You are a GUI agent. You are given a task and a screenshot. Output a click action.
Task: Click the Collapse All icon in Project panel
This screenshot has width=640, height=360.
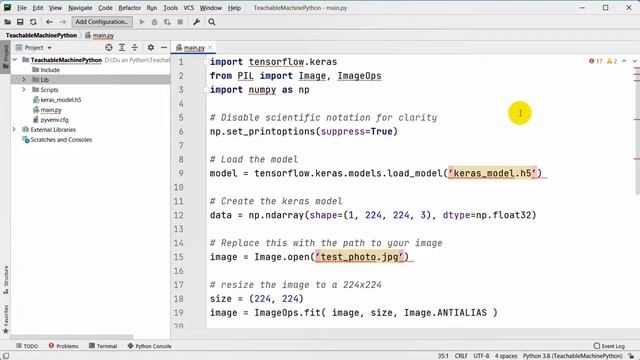134,48
